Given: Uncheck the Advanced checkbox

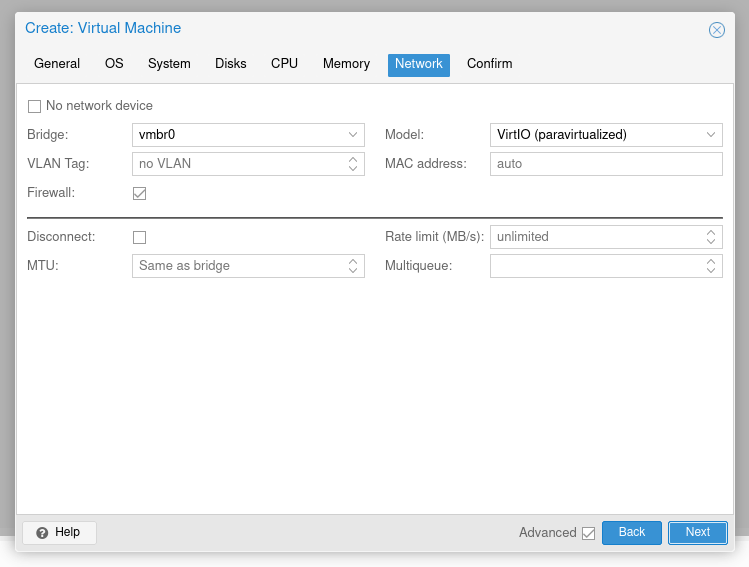Looking at the screenshot, I should click(x=588, y=533).
